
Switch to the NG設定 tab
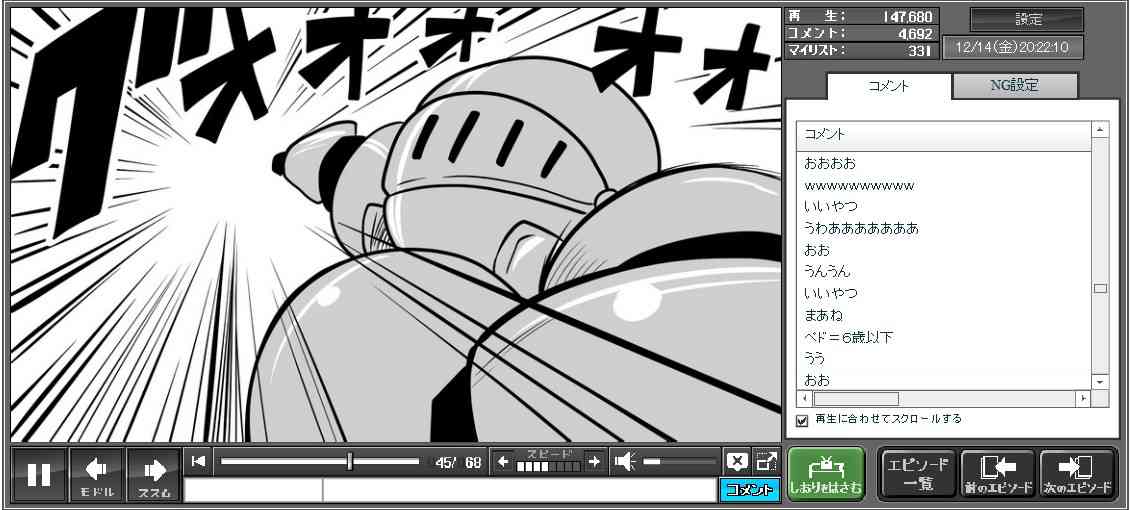click(x=1014, y=86)
